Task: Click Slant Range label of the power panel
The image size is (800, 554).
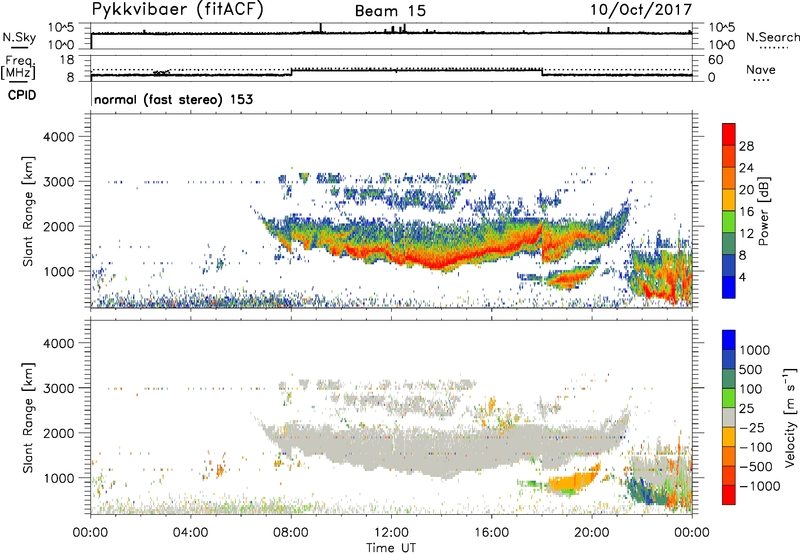Action: (28, 211)
